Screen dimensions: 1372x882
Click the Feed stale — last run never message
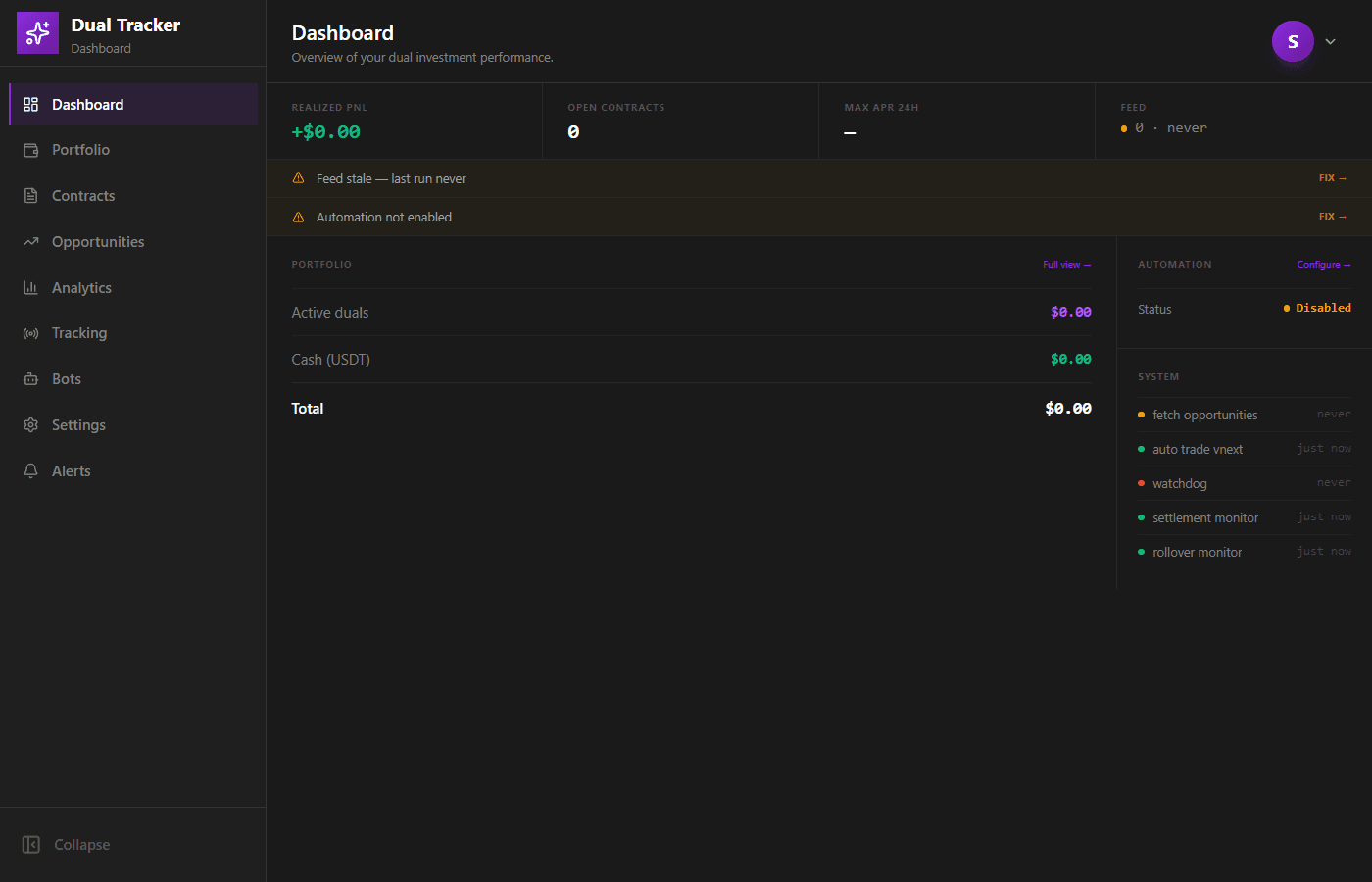click(391, 179)
